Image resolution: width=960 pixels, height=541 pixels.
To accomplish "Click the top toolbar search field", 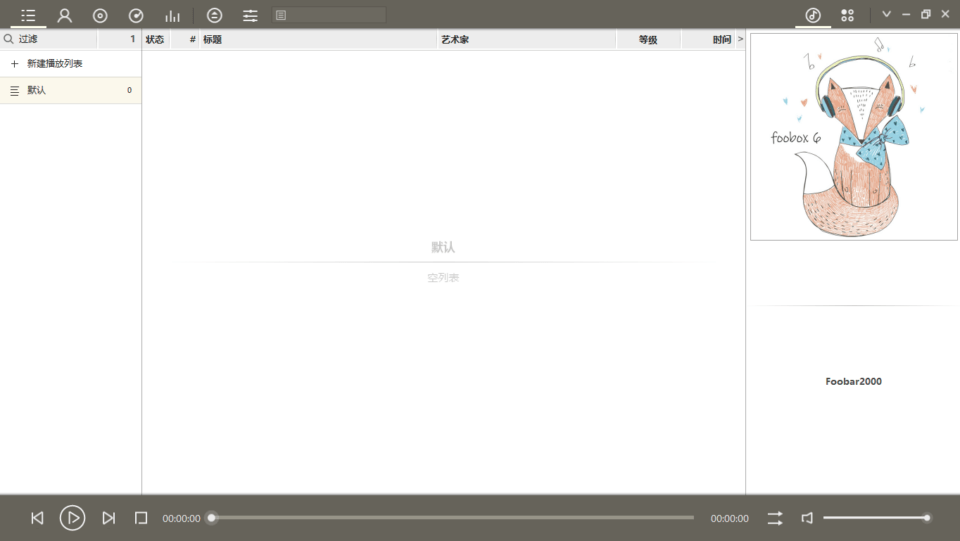I will 329,15.
